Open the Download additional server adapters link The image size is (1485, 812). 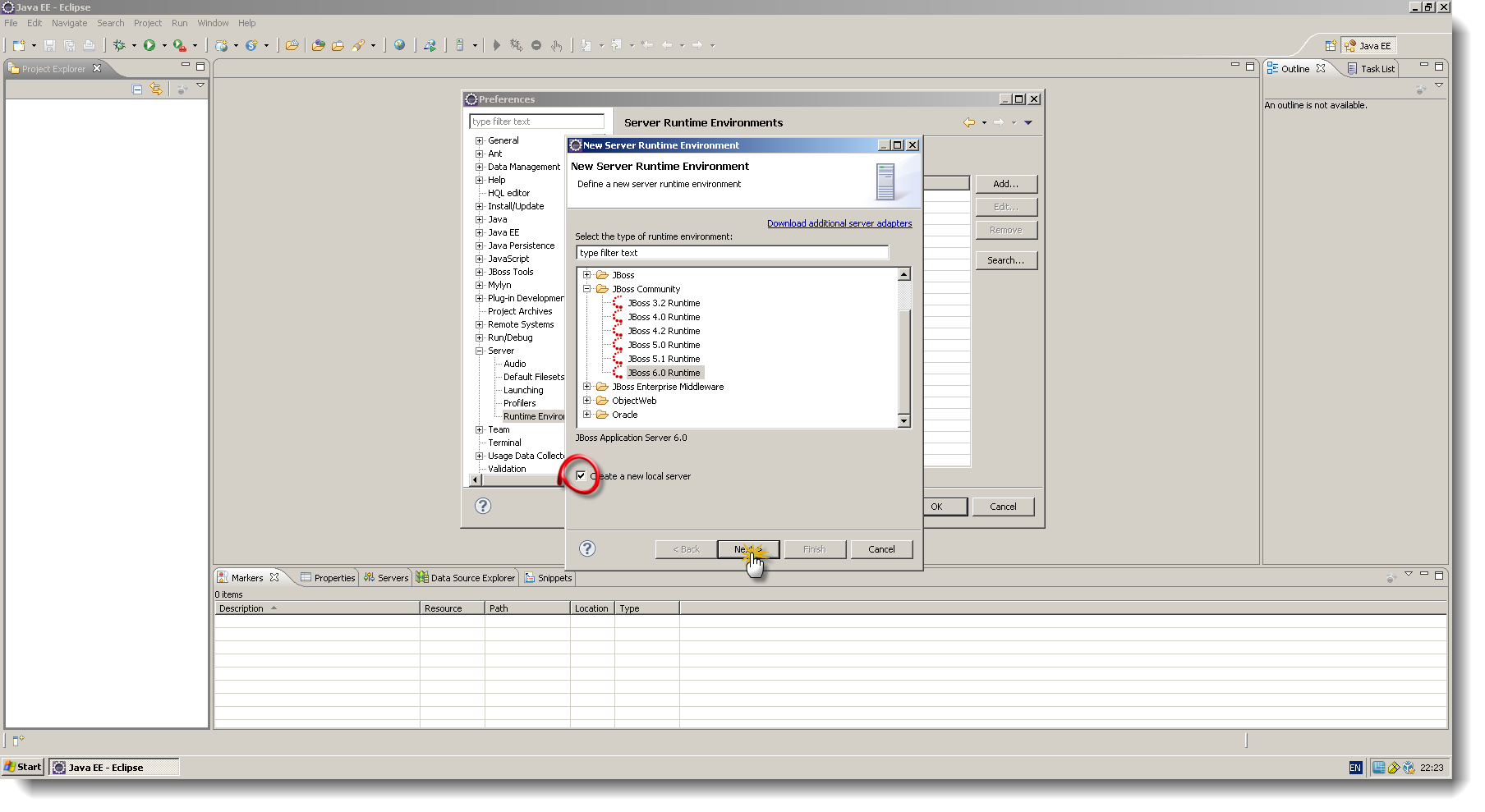point(839,222)
